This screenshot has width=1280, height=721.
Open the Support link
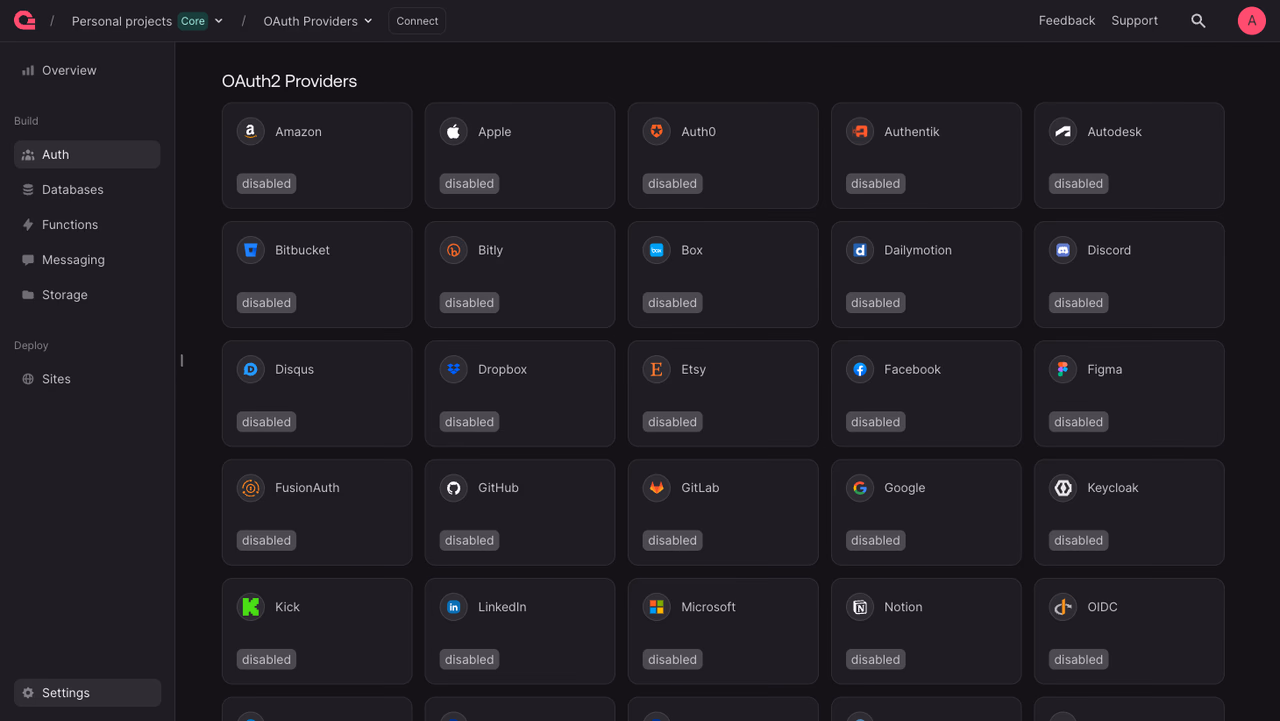[1134, 20]
